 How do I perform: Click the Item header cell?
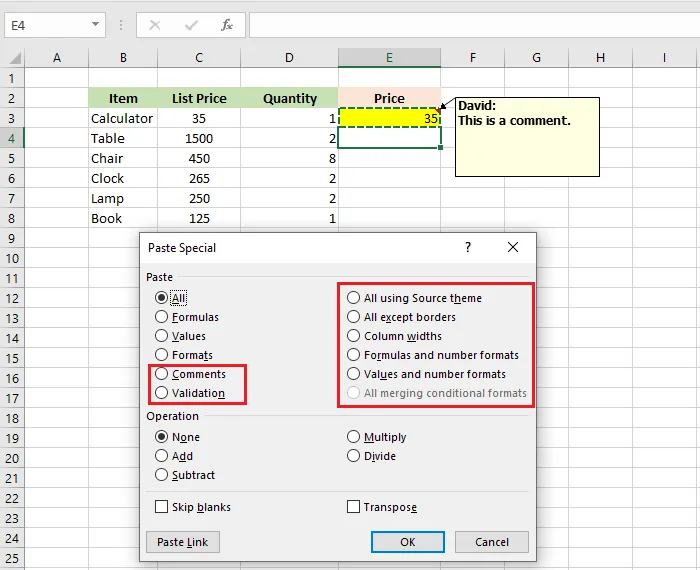[123, 98]
